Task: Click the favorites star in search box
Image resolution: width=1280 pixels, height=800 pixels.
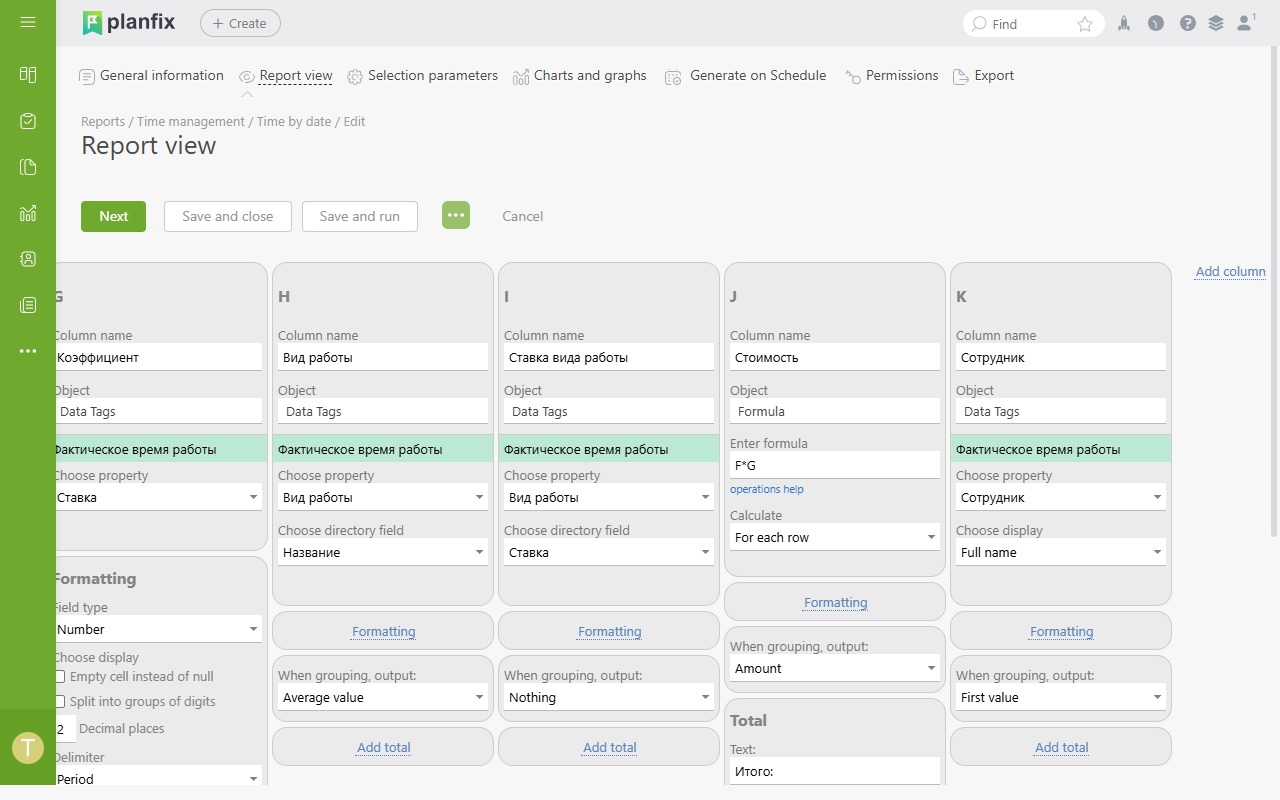Action: coord(1085,24)
